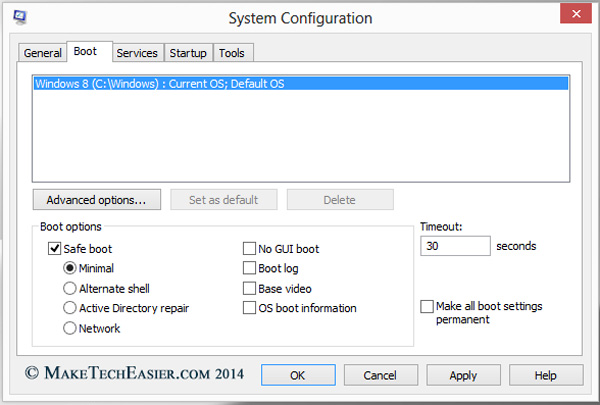The image size is (600, 405).
Task: Select Active Directory repair option
Action: point(70,308)
